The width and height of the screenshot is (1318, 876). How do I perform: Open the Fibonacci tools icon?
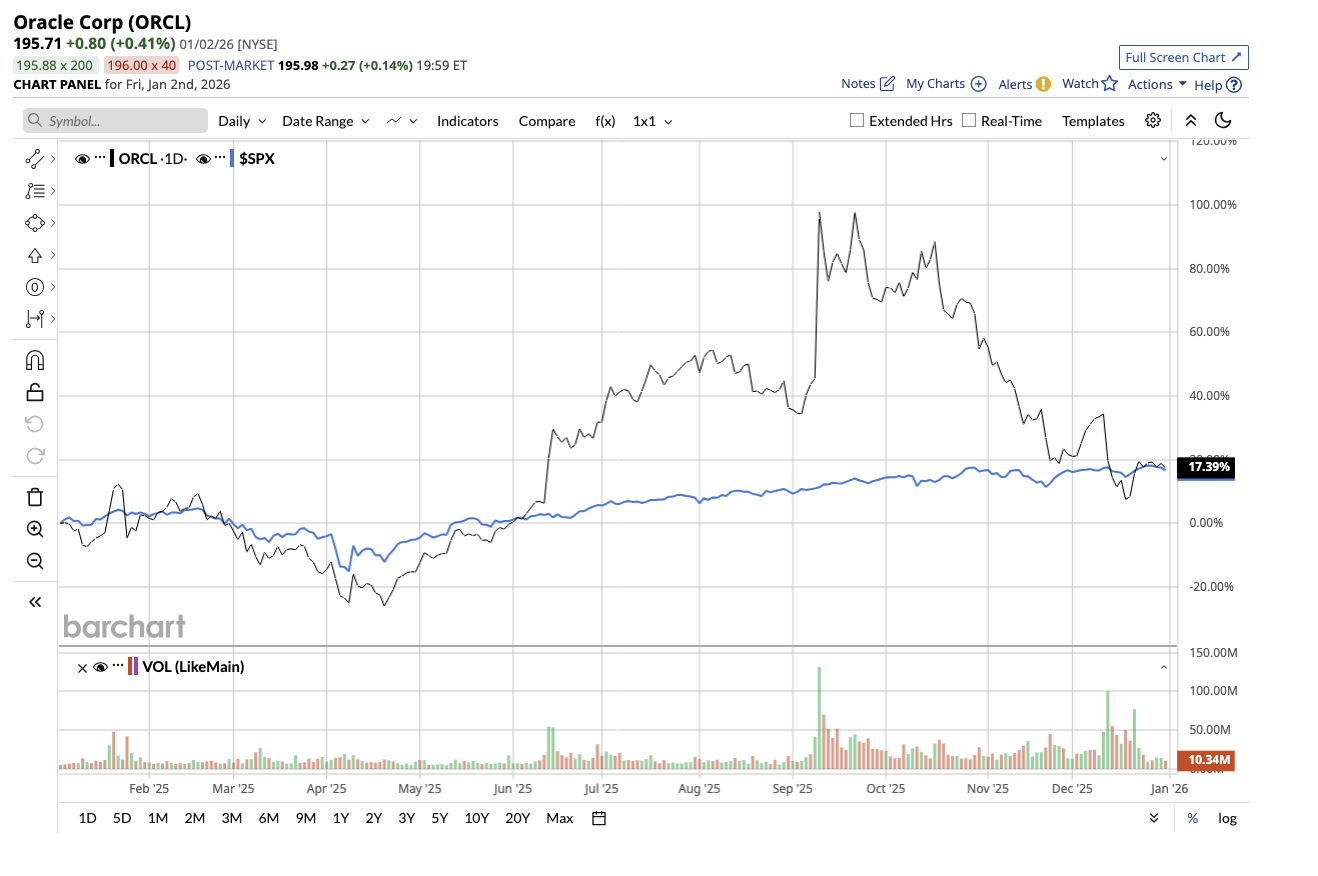35,190
